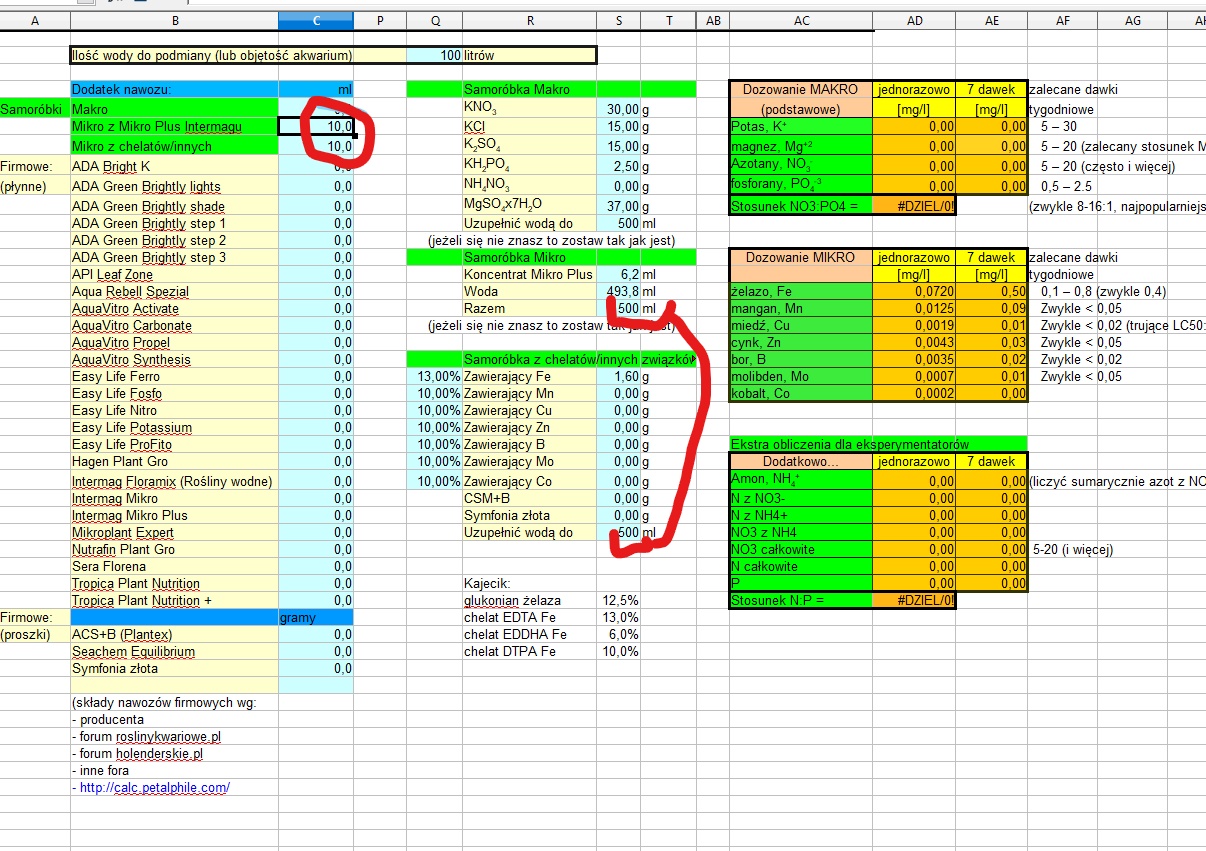Screen dimensions: 1206x851
Task: Select the 'Mikro z chelatów/innych' row label
Action: pyautogui.click(x=174, y=146)
